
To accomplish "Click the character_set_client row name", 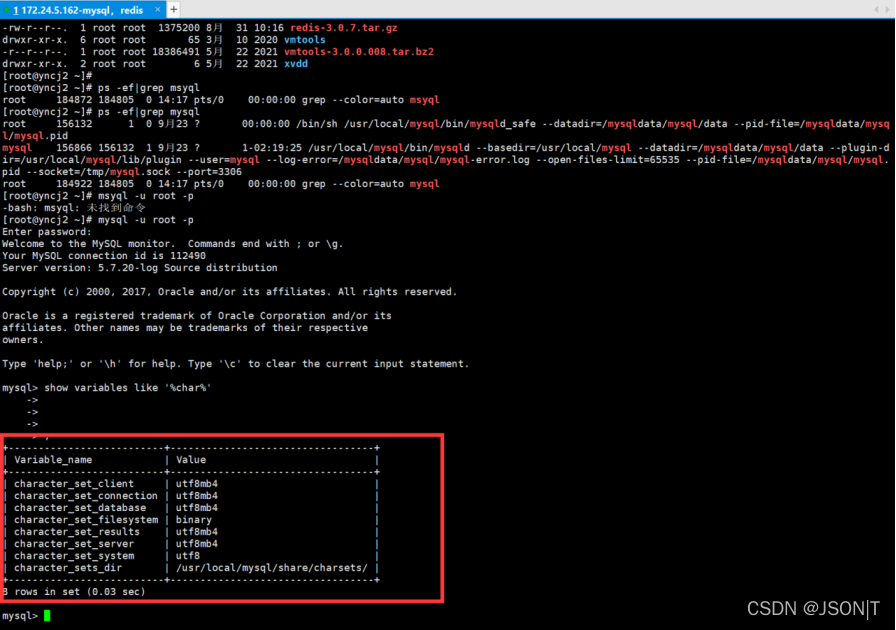I will click(74, 484).
